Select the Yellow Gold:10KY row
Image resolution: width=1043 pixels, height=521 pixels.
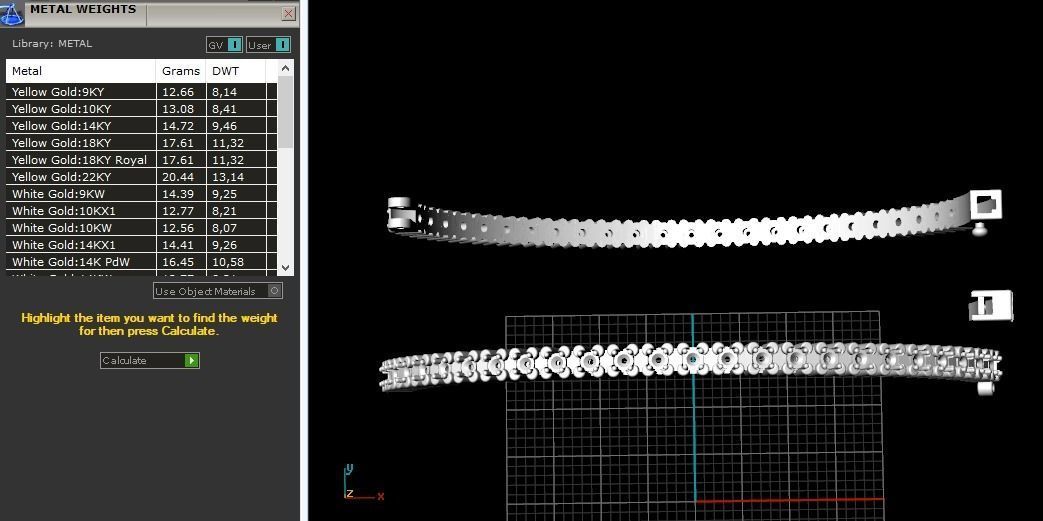pos(141,108)
